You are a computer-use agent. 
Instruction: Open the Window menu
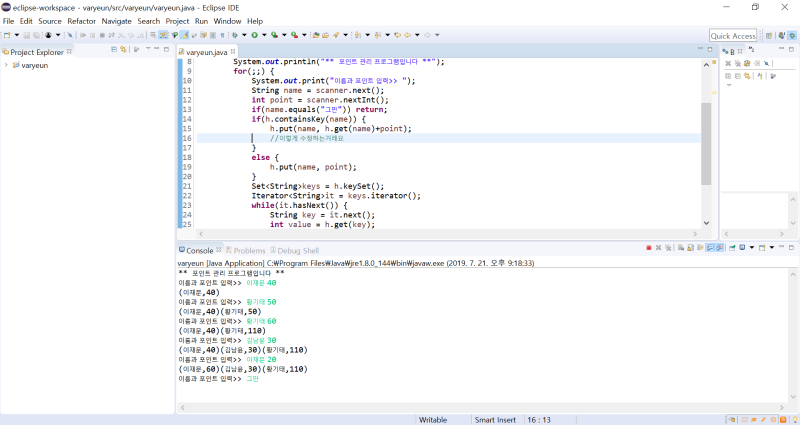[x=227, y=21]
